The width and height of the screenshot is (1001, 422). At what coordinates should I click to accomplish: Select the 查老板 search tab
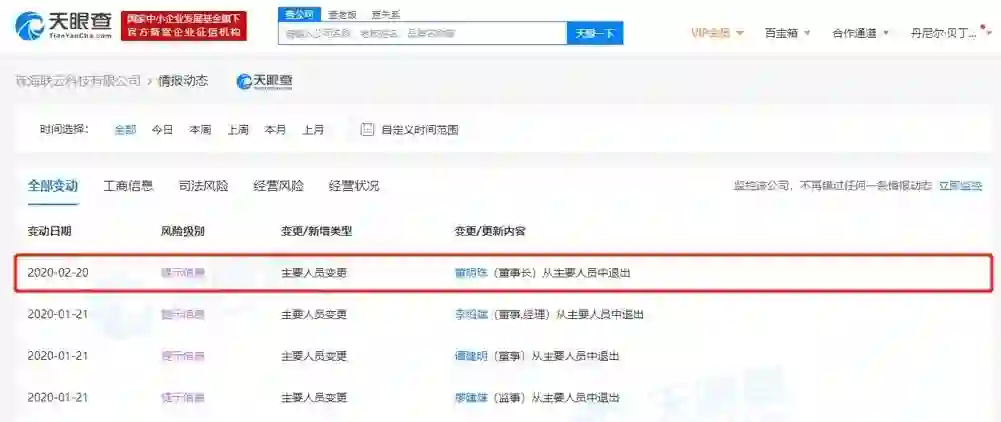point(343,15)
